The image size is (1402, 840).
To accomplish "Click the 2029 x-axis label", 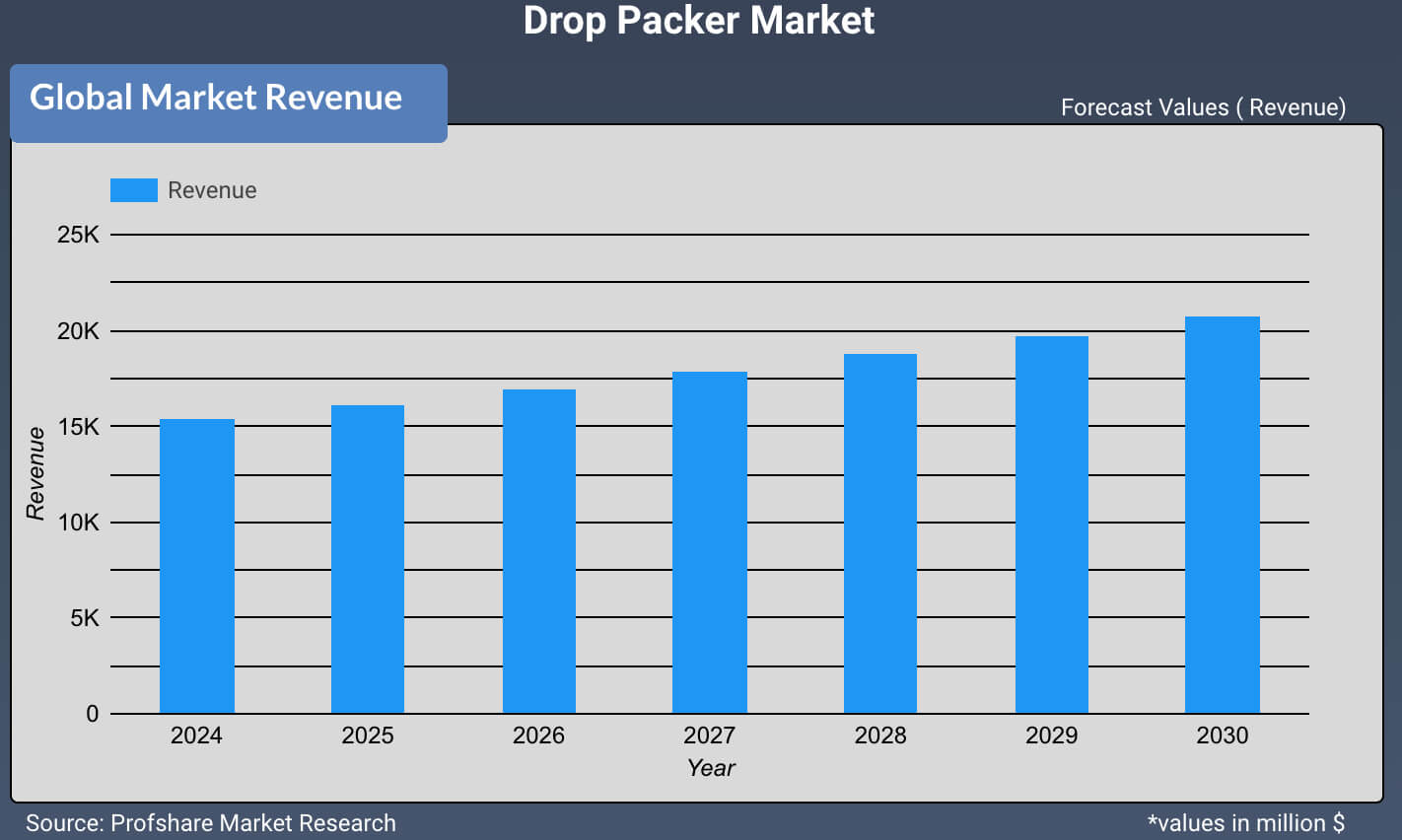I will click(x=1052, y=735).
